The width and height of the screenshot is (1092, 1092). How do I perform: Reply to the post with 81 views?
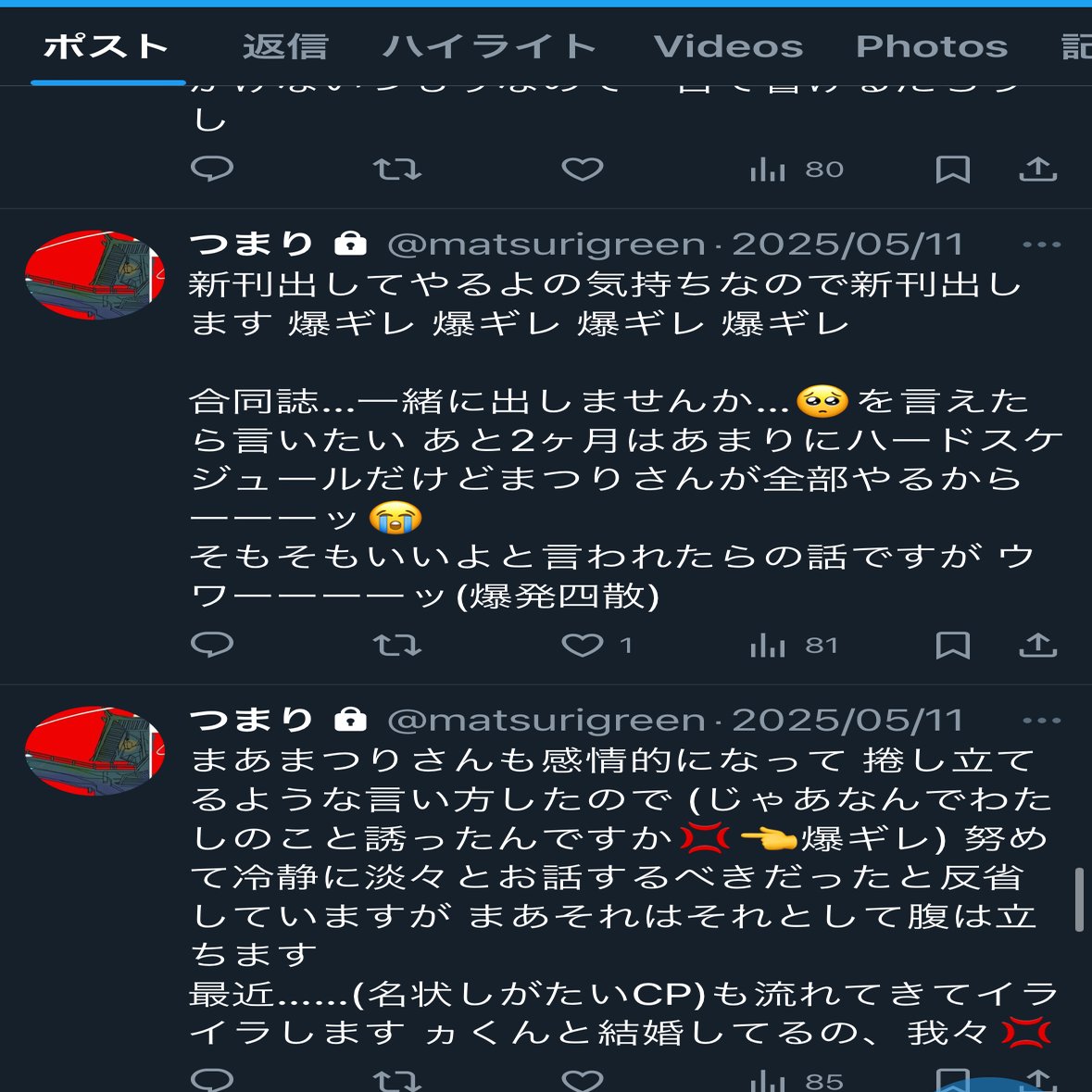point(212,645)
